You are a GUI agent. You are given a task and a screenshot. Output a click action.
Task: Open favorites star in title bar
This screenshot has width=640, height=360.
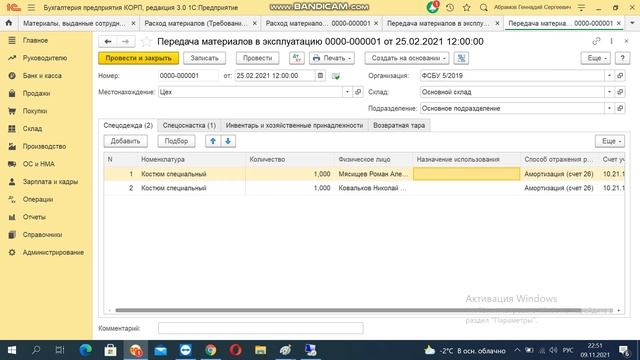point(467,7)
